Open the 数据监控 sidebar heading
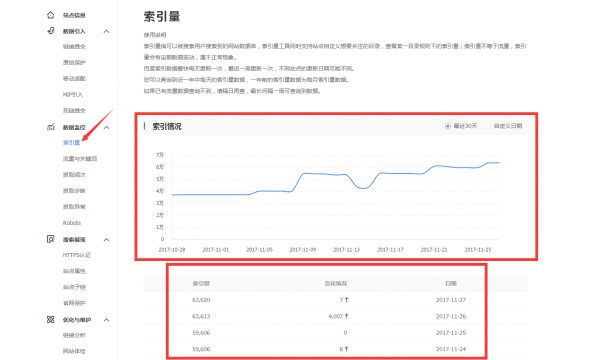Viewport: 600px width, 360px height. 74,127
